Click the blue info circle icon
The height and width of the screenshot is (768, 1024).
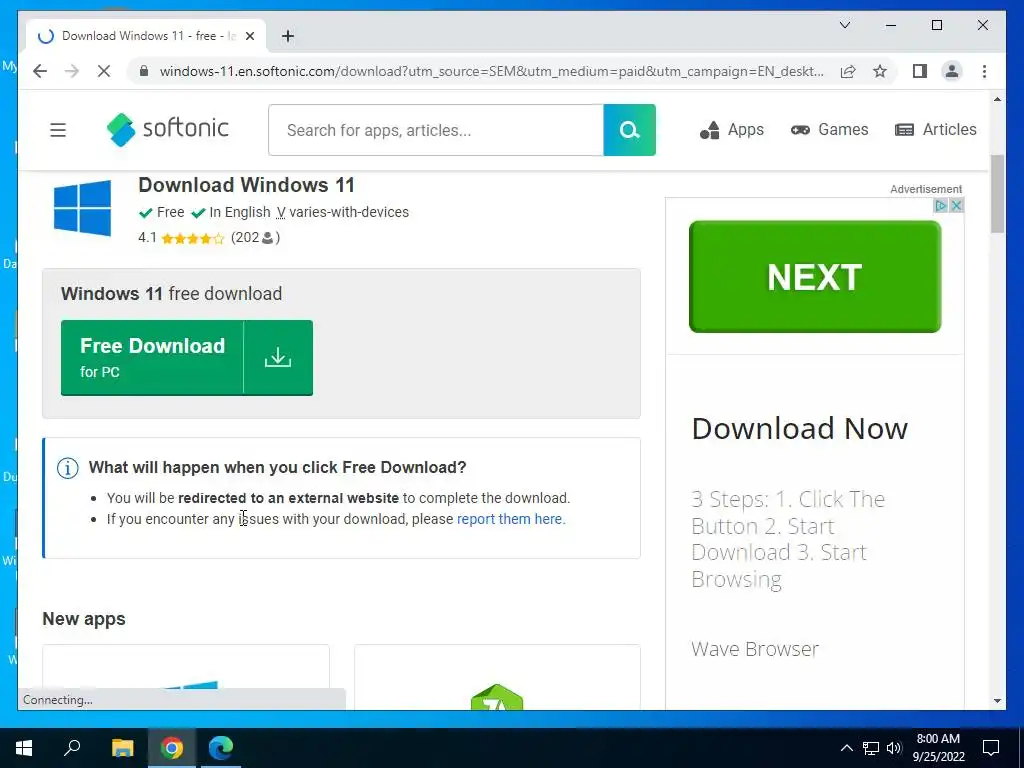point(68,468)
